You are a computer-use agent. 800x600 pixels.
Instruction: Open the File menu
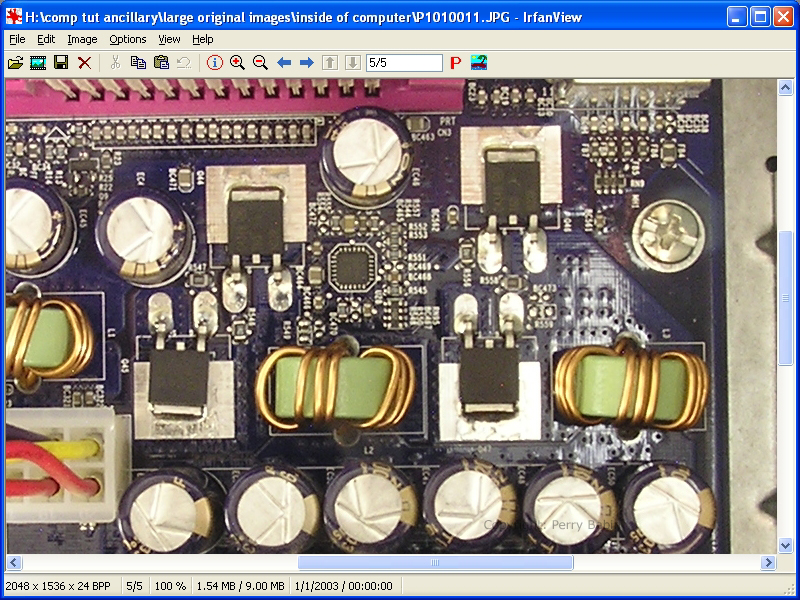[x=17, y=39]
